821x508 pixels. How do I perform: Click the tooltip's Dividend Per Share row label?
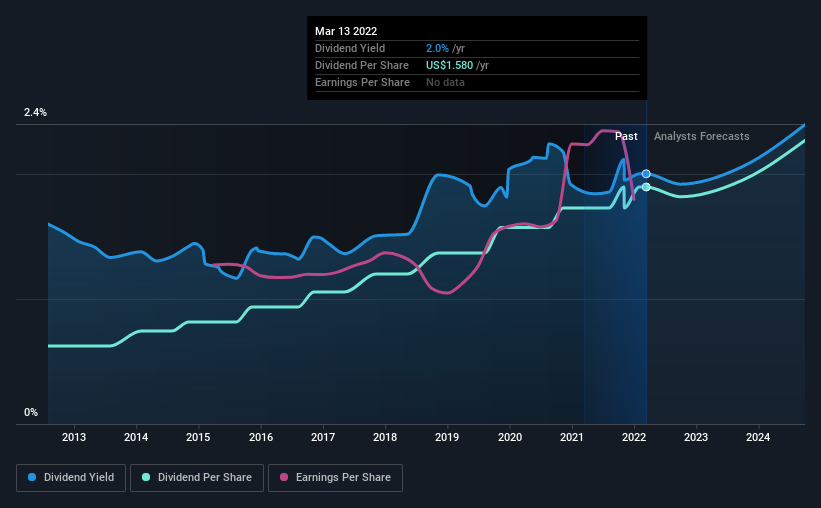362,65
